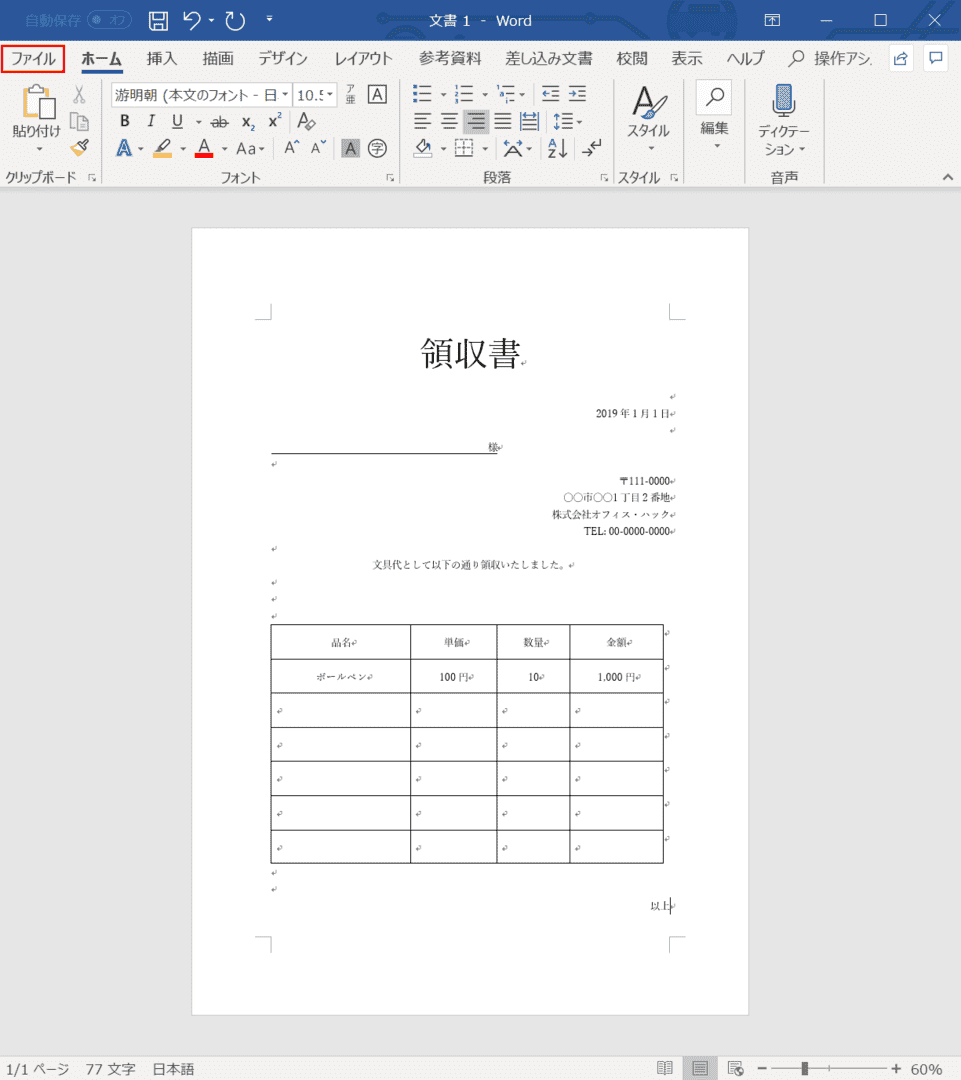Open the font name dropdown
The height and width of the screenshot is (1080, 961).
[x=285, y=94]
